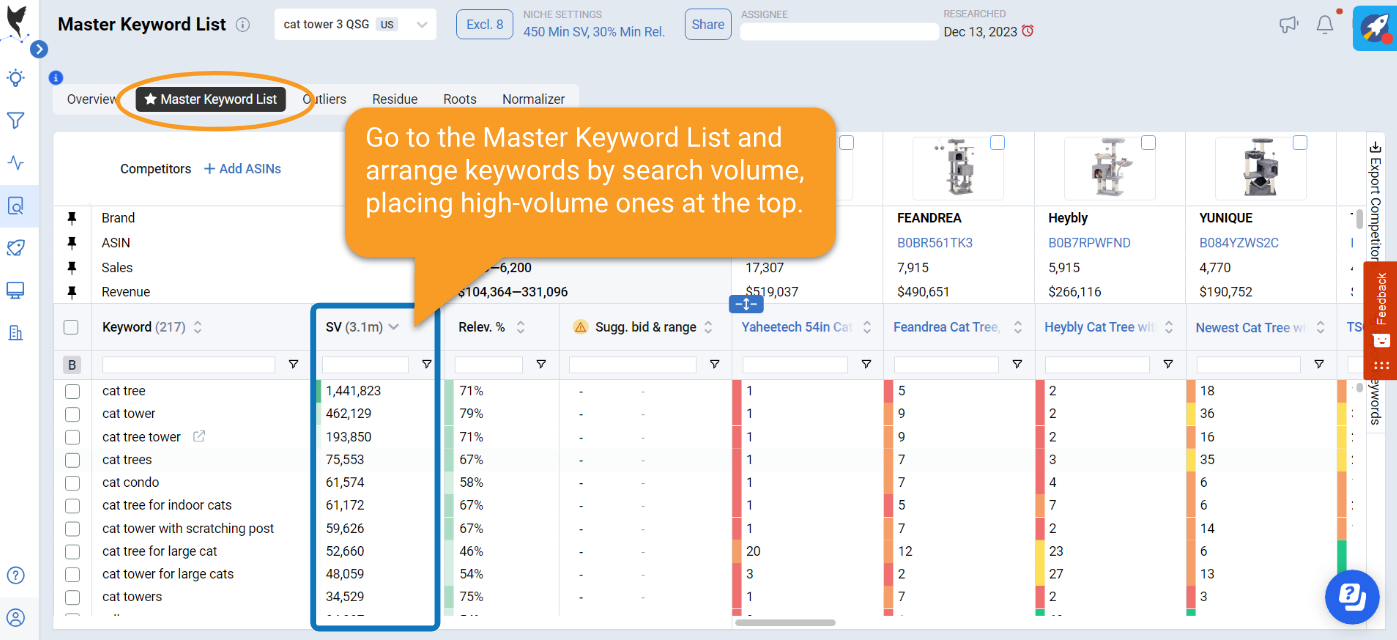Click the rocket icon in sidebar
This screenshot has height=640, width=1397.
[x=16, y=248]
